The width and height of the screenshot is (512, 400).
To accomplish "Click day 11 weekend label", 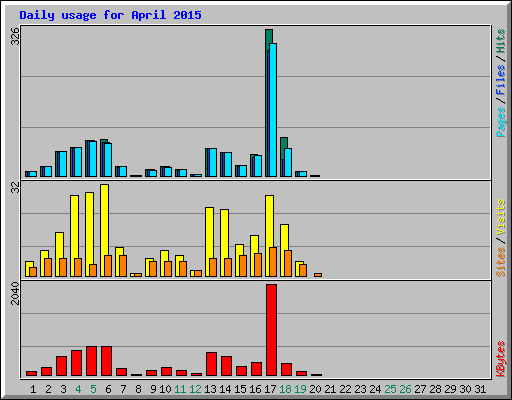I will pyautogui.click(x=180, y=389).
